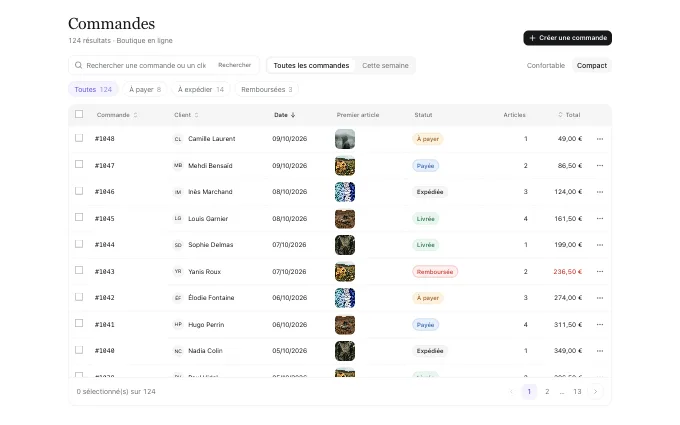
Task: Open actions menu for order #1043
Action: pos(600,271)
